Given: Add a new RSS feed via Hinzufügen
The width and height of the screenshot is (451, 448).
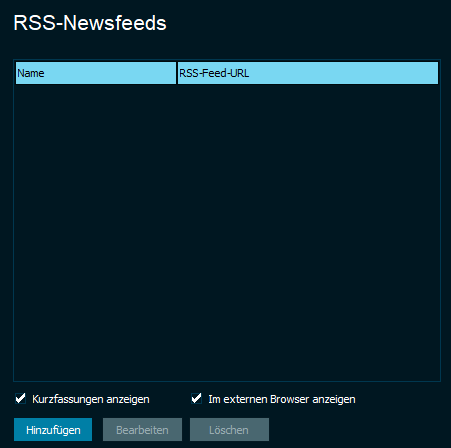Looking at the screenshot, I should (53, 430).
